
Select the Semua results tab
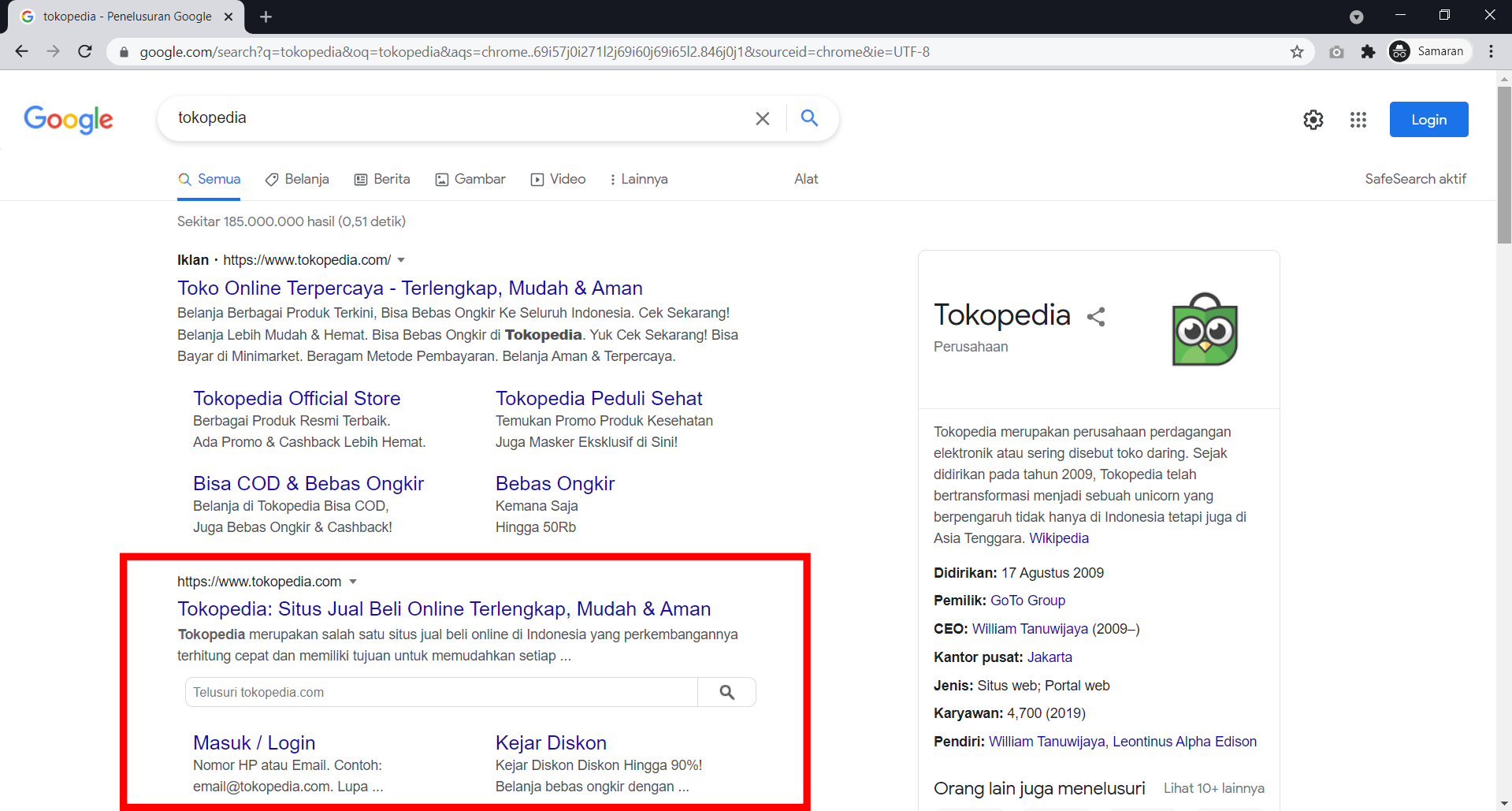click(x=209, y=179)
